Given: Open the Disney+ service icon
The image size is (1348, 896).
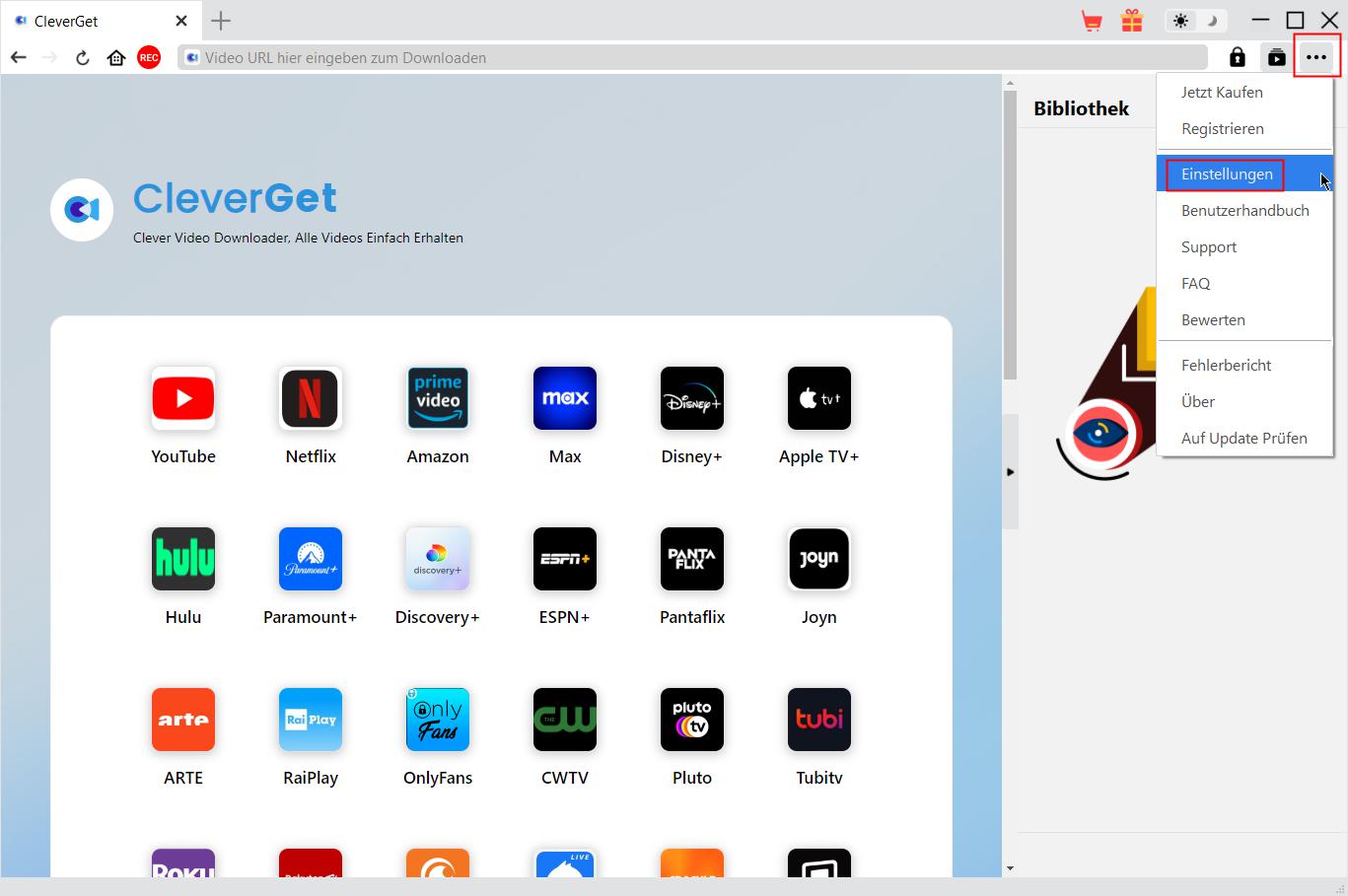Looking at the screenshot, I should pos(691,398).
